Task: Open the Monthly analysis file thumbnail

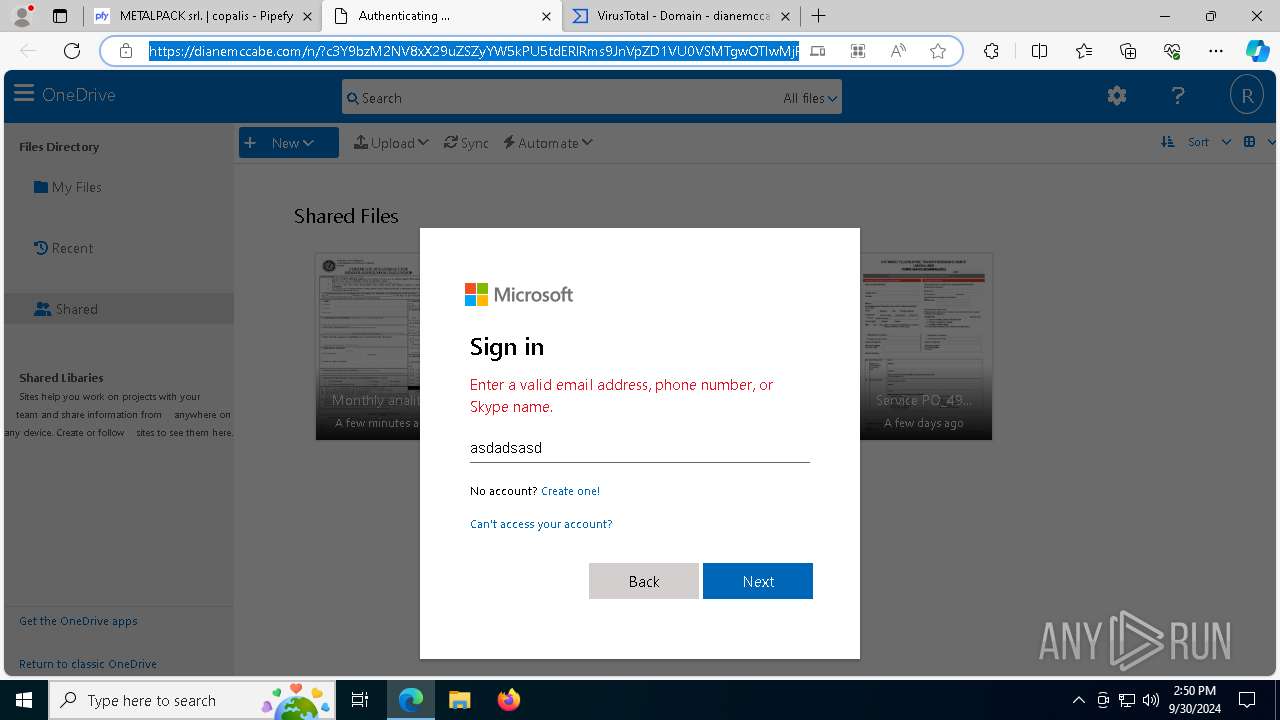Action: pos(368,346)
